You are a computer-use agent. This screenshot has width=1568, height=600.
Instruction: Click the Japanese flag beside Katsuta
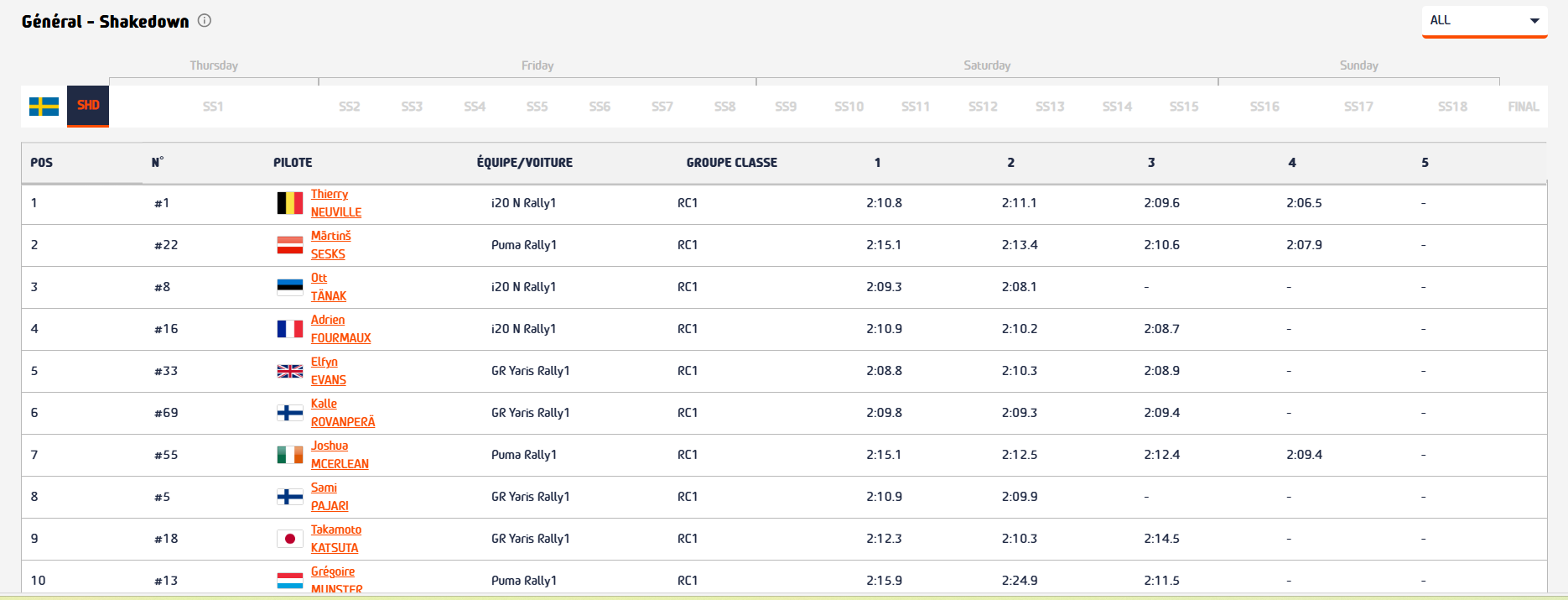click(x=290, y=539)
